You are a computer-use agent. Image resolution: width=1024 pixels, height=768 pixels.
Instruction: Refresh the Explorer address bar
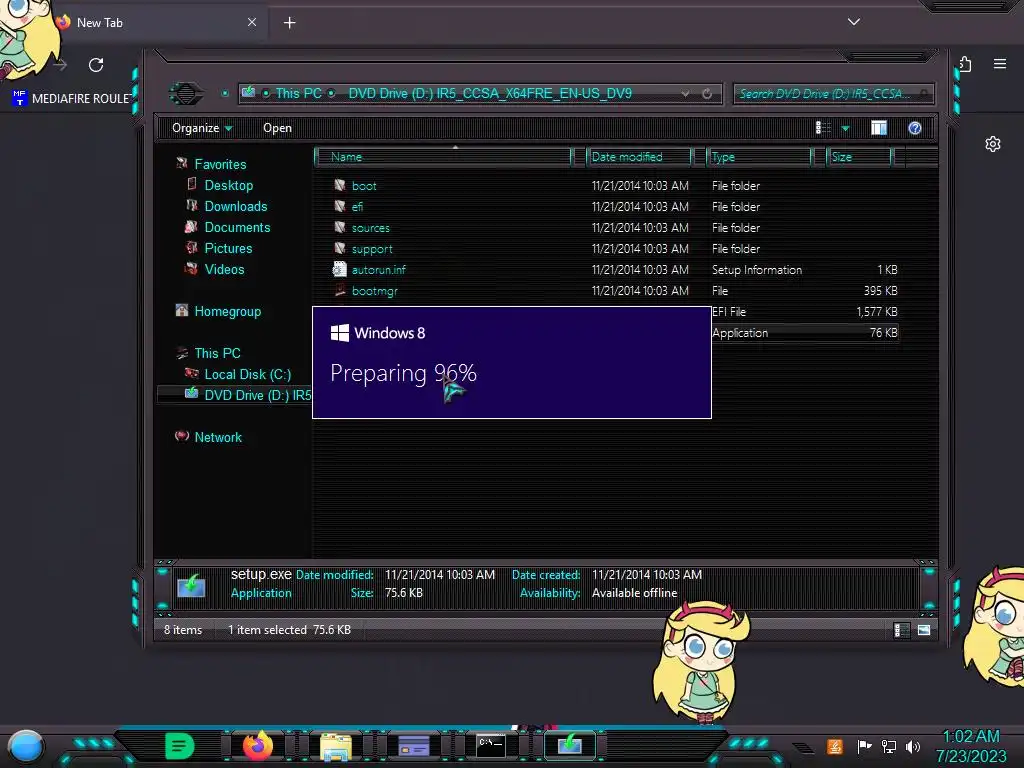pos(707,94)
